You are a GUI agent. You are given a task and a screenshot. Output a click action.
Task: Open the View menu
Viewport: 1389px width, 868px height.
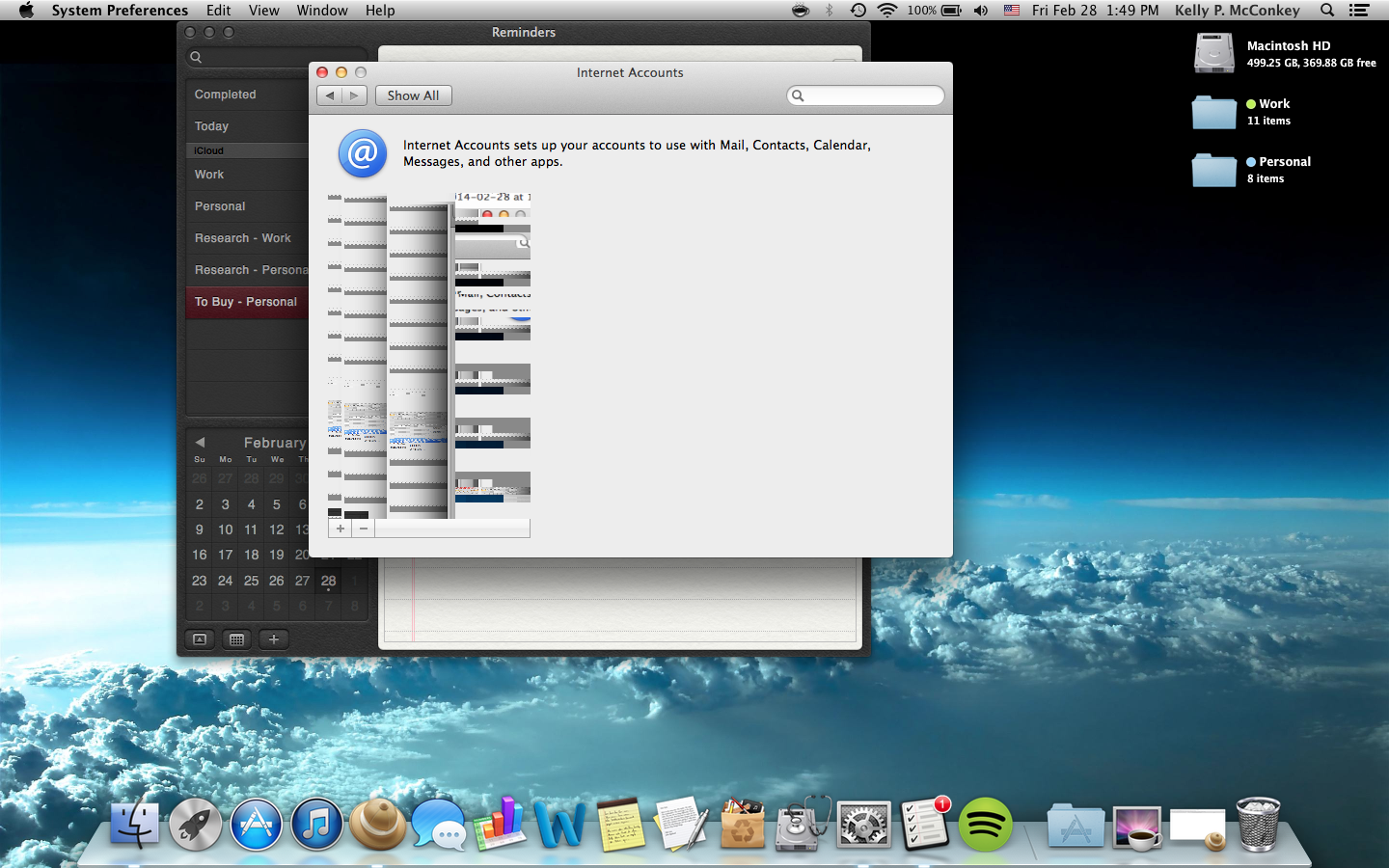[x=263, y=11]
